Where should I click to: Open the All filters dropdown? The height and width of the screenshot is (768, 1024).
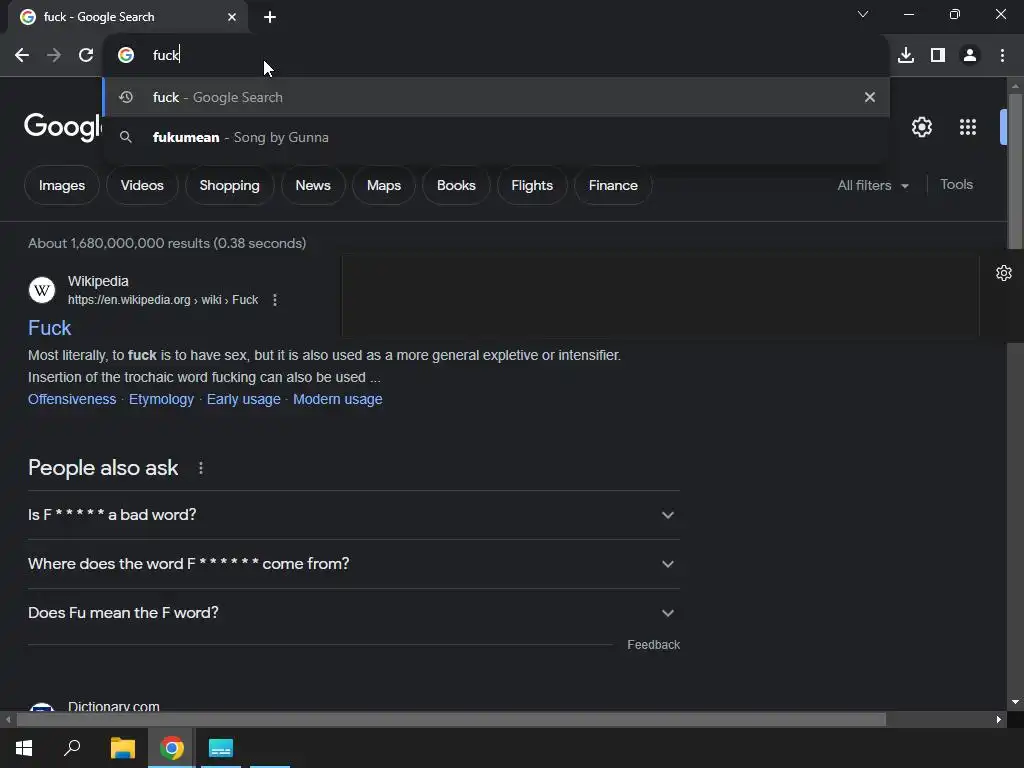coord(873,185)
